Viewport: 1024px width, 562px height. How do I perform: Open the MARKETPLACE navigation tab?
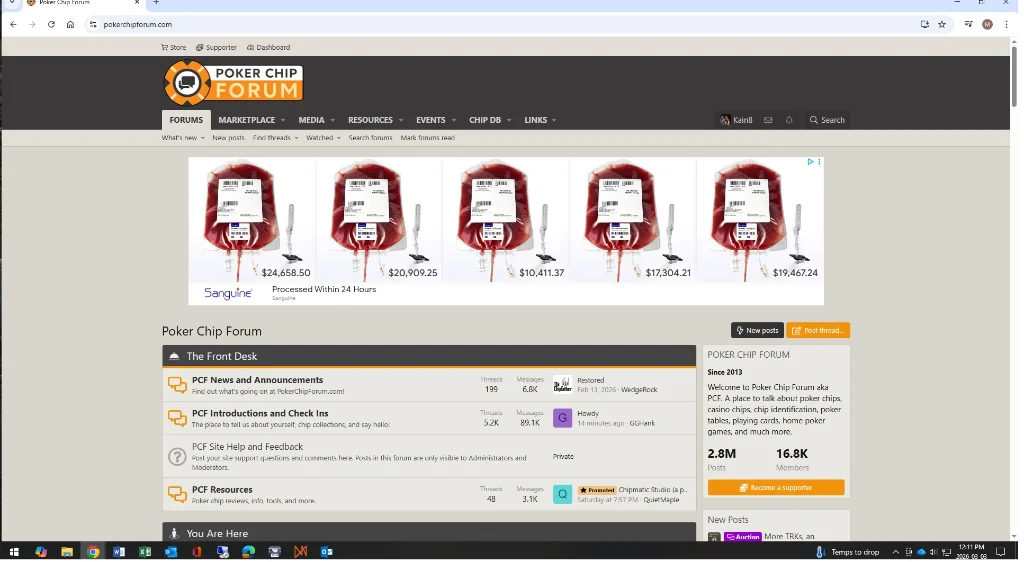(247, 120)
